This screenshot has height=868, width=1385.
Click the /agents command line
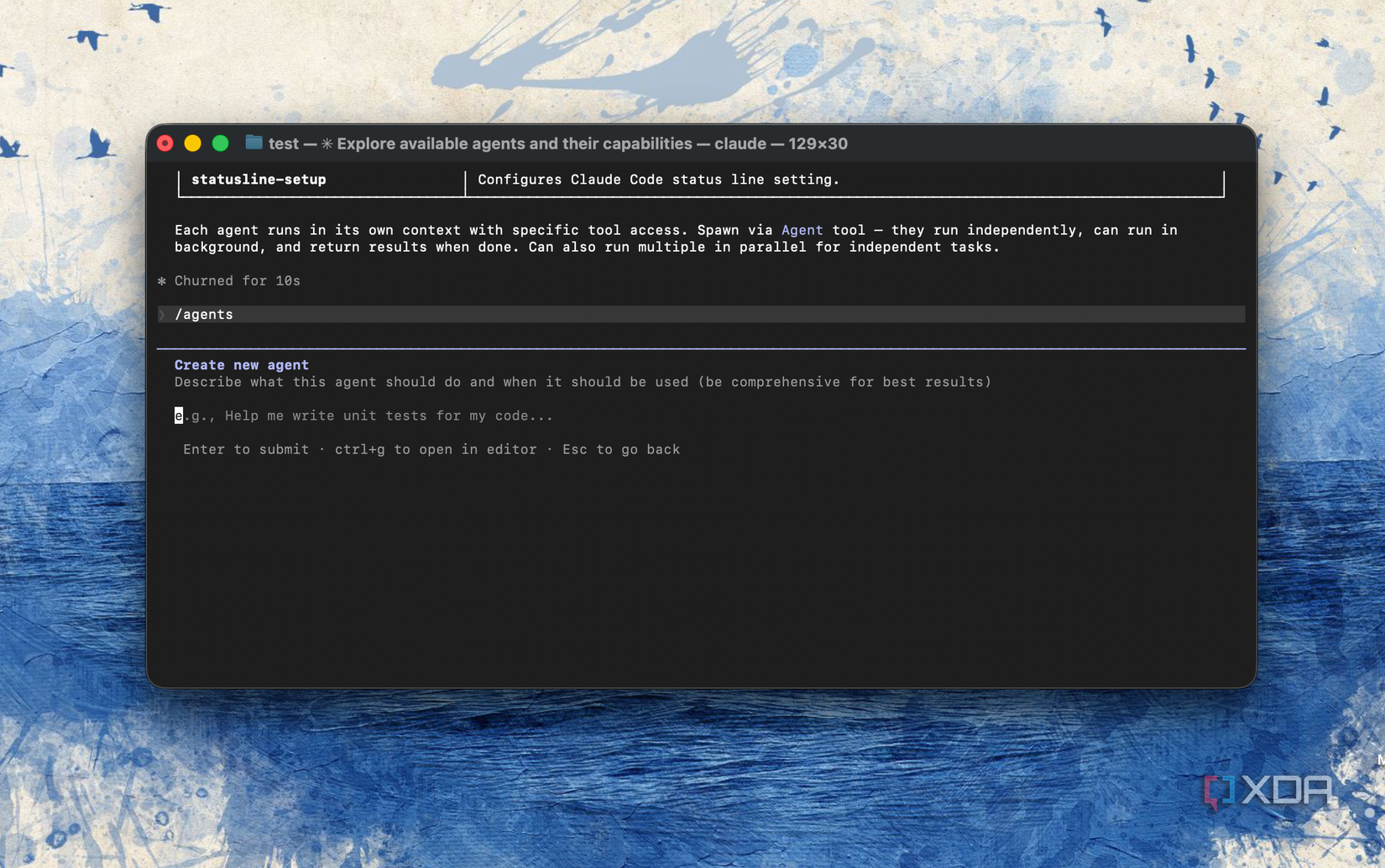[701, 315]
